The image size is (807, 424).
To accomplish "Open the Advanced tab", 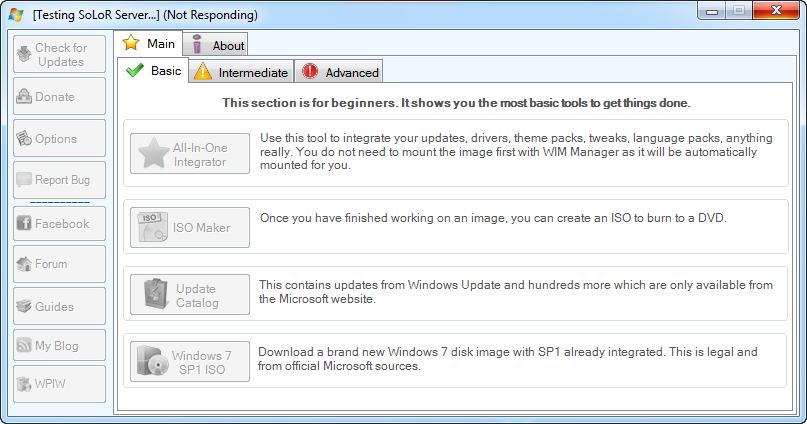I will tap(339, 72).
